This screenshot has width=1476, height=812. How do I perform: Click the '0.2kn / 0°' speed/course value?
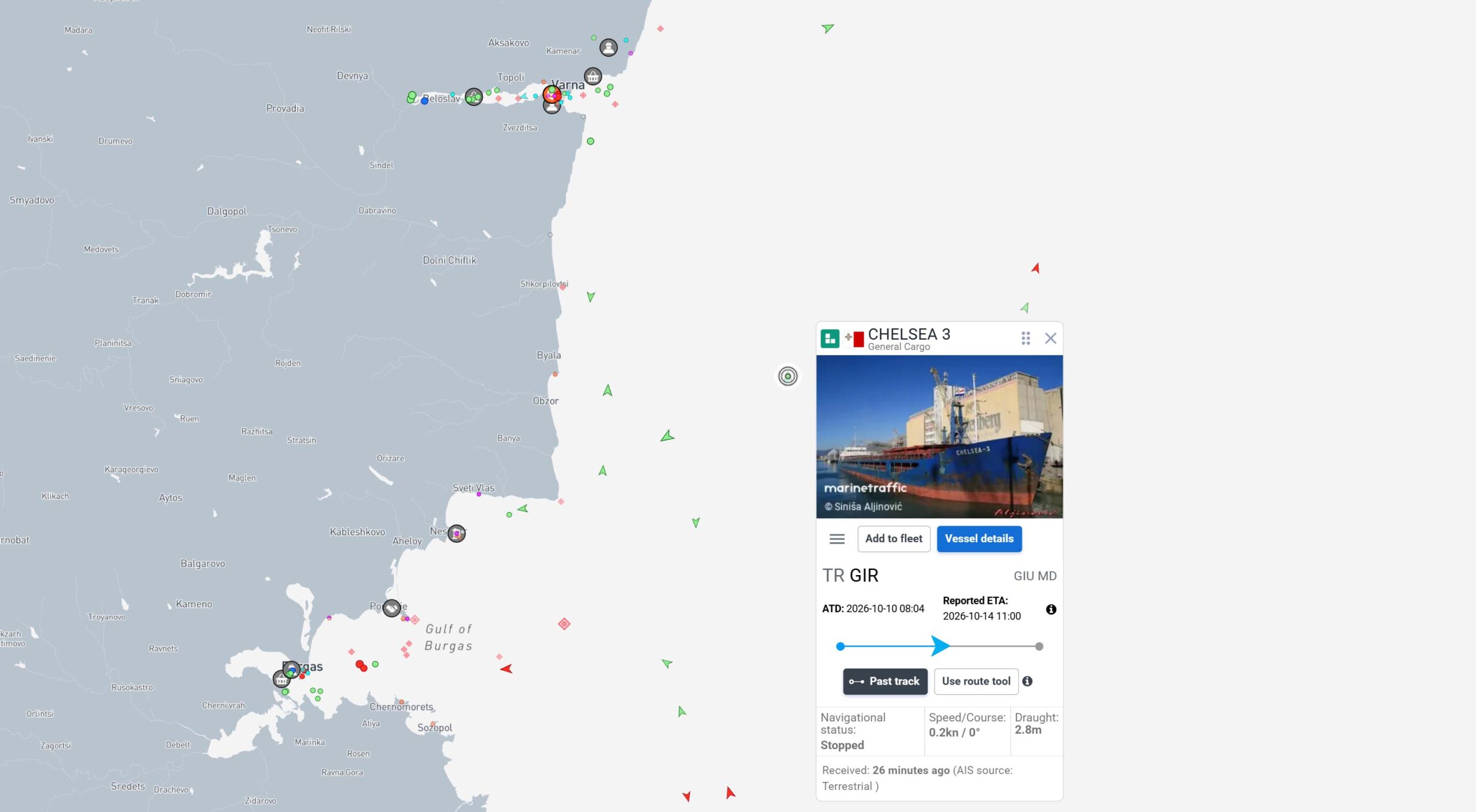pyautogui.click(x=954, y=732)
